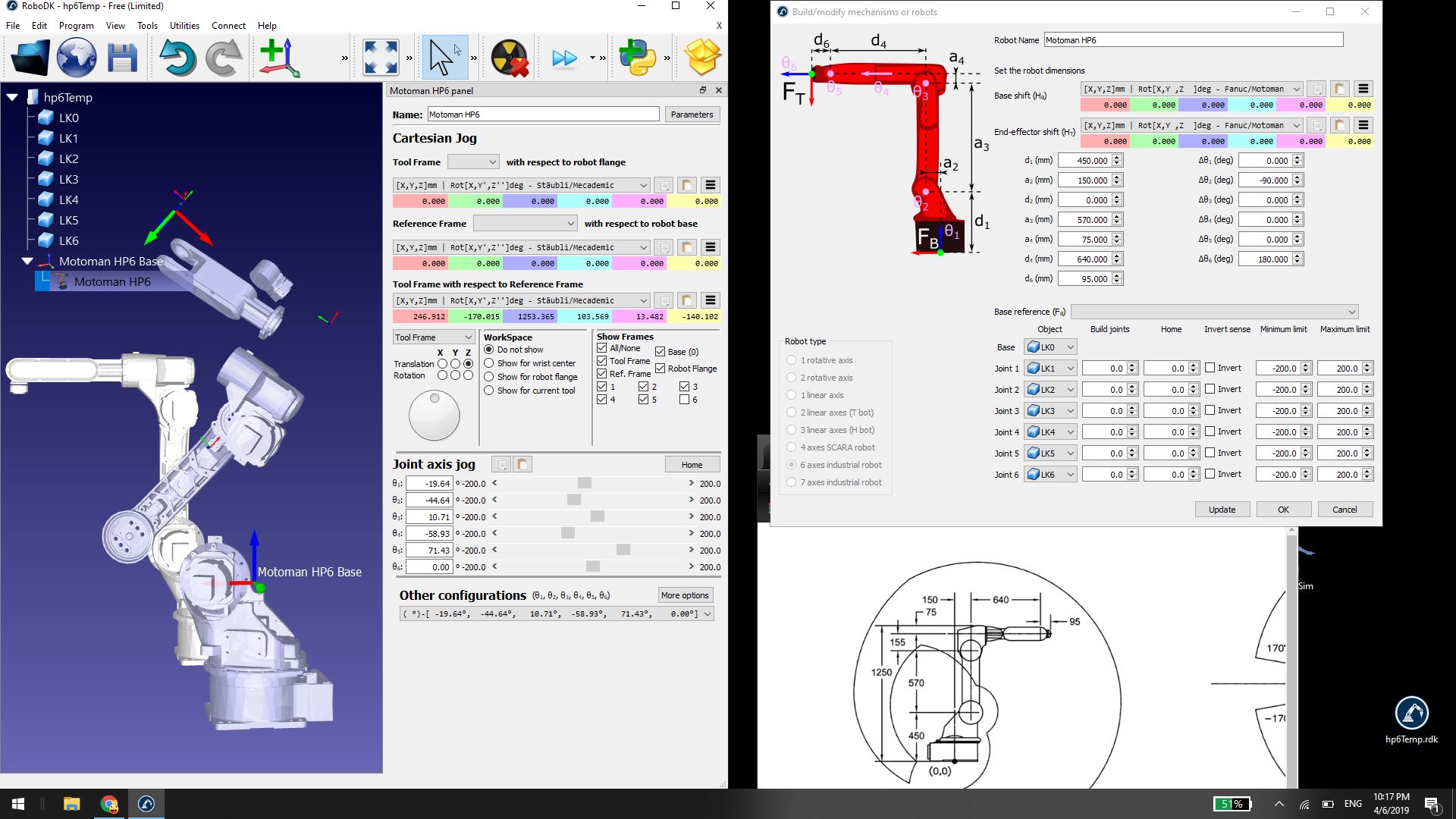
Task: Open the online library globe icon
Action: tap(77, 58)
